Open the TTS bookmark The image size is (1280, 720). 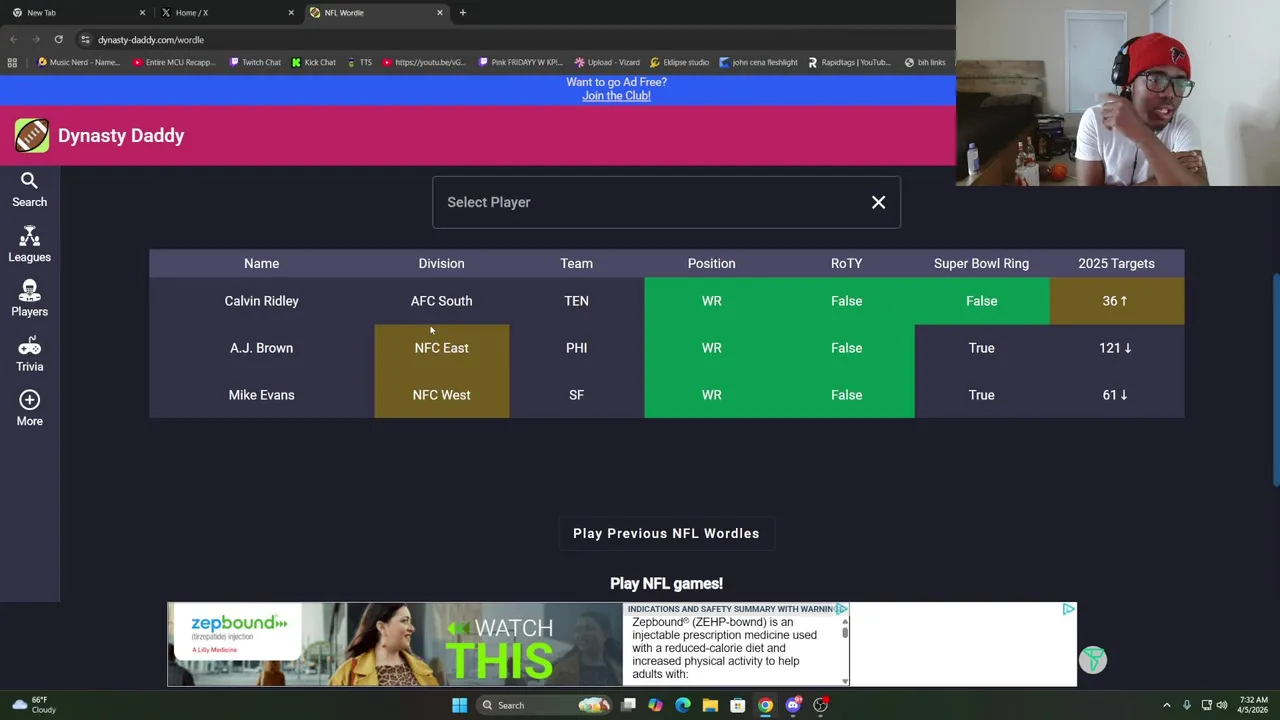(x=360, y=62)
